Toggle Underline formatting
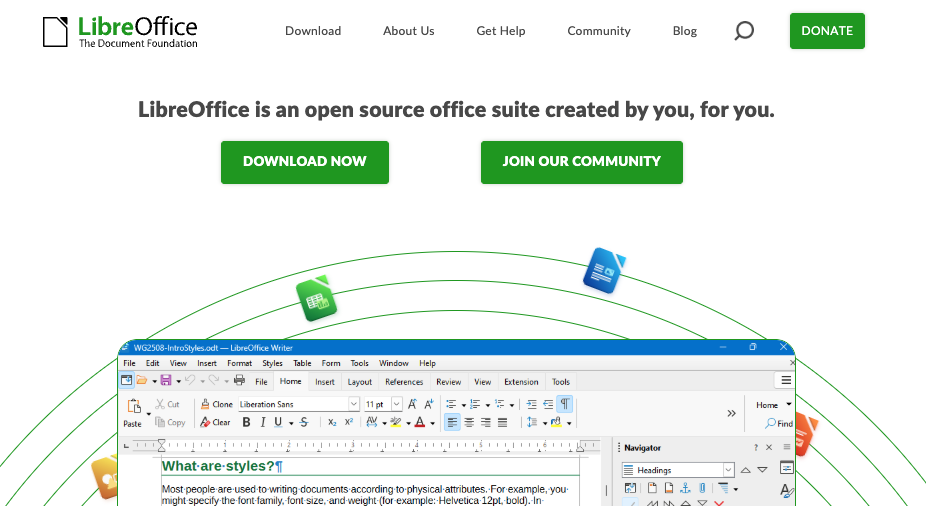The width and height of the screenshot is (926, 506). coord(278,422)
